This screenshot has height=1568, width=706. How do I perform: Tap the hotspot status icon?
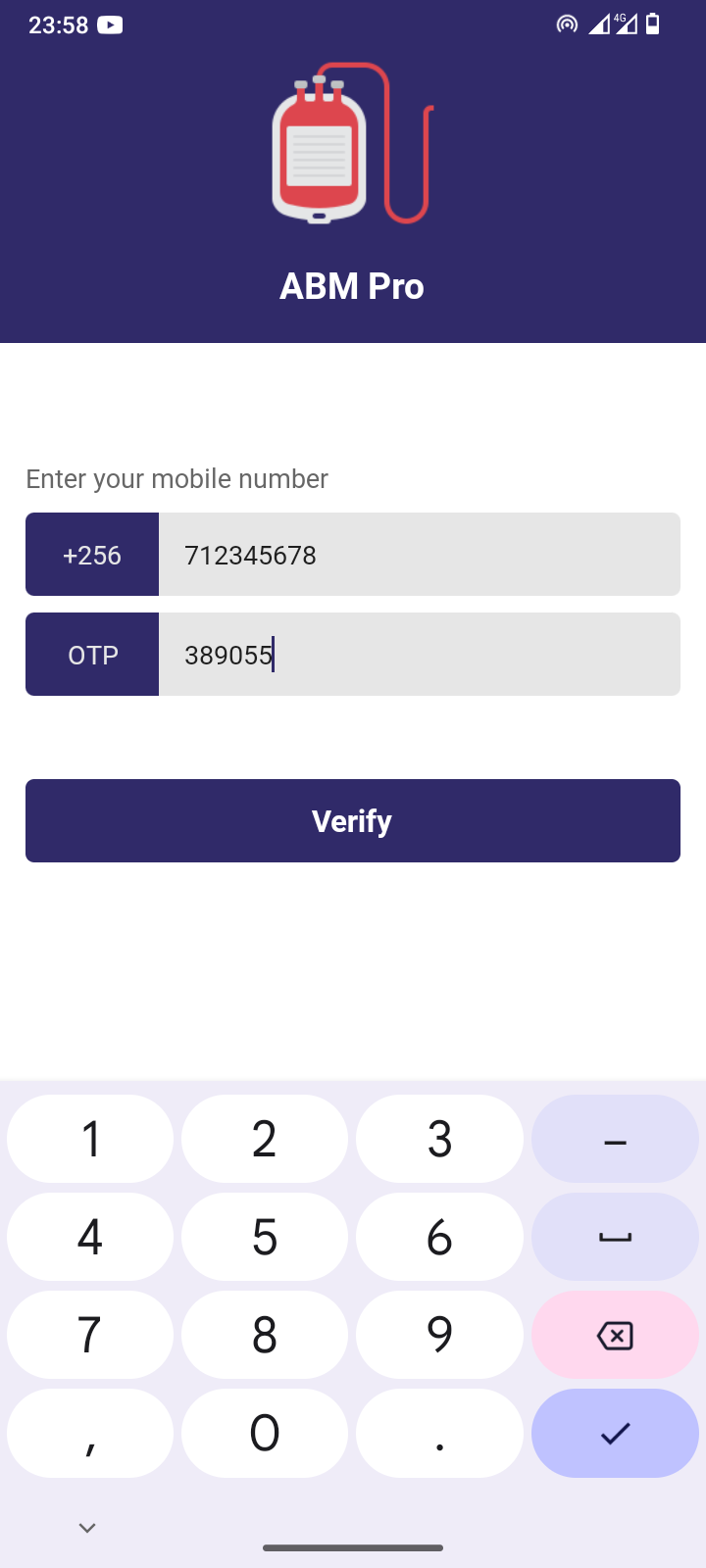567,24
